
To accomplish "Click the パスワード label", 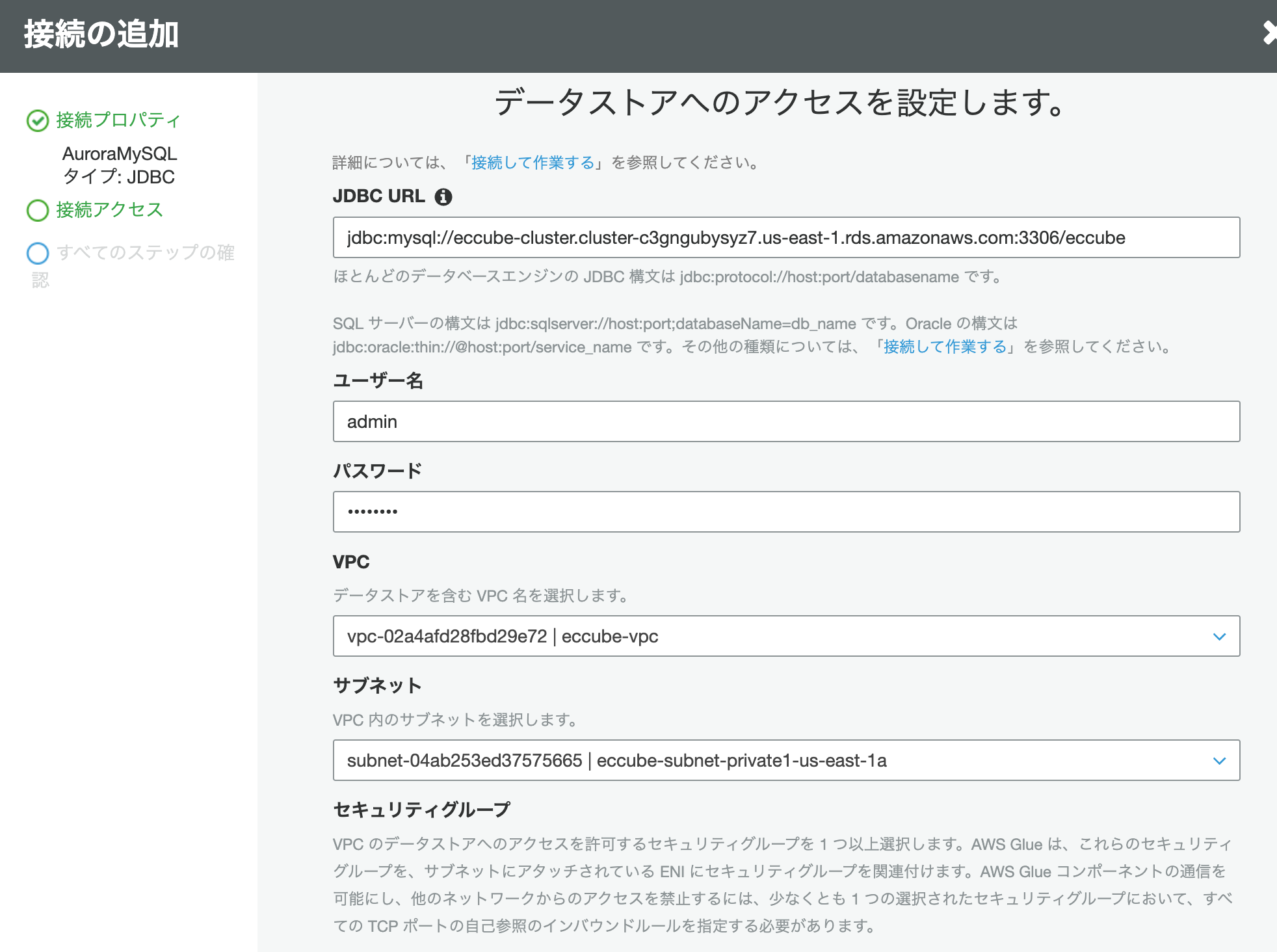I will coord(377,471).
